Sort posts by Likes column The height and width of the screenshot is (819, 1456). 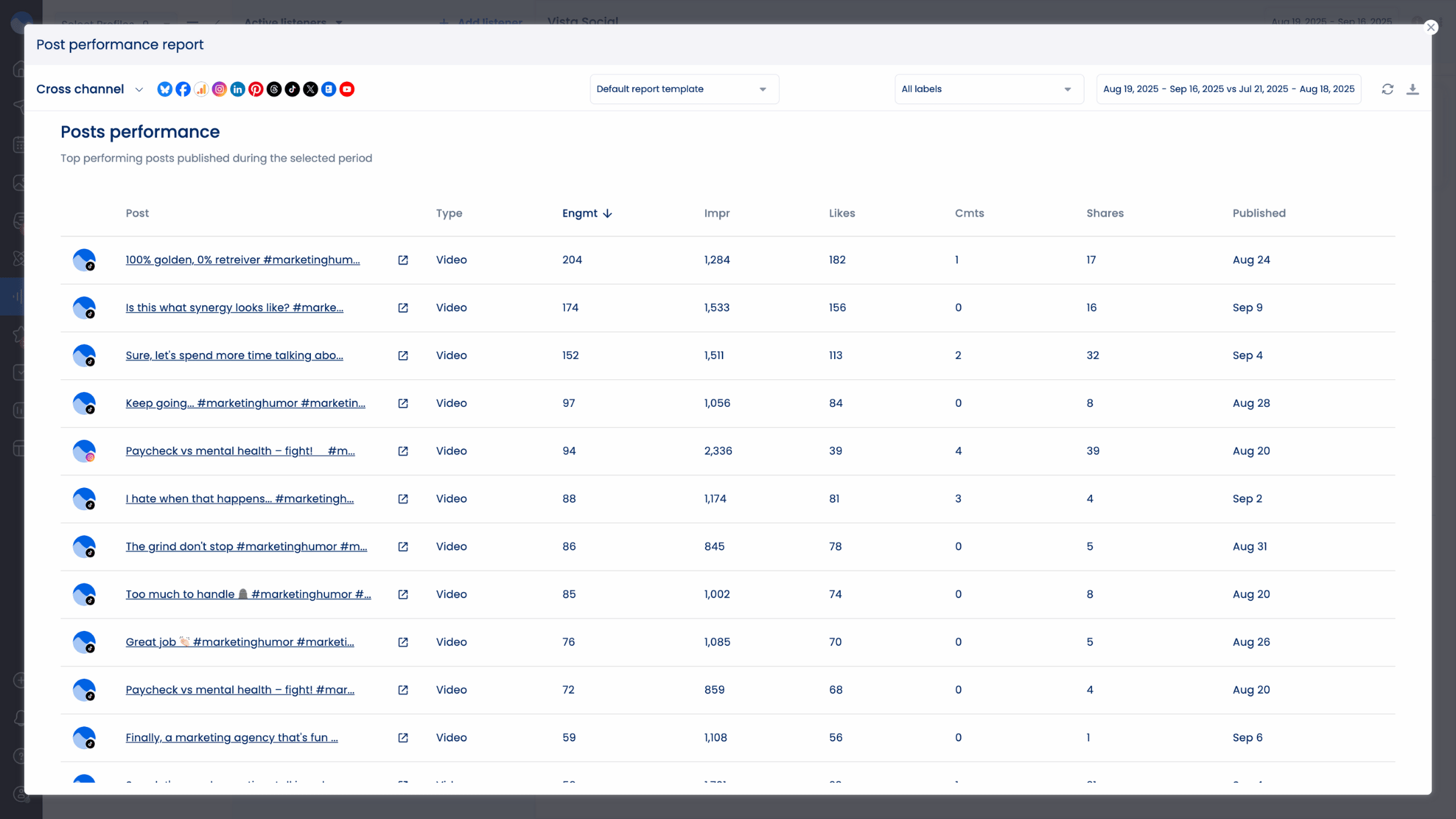(841, 213)
